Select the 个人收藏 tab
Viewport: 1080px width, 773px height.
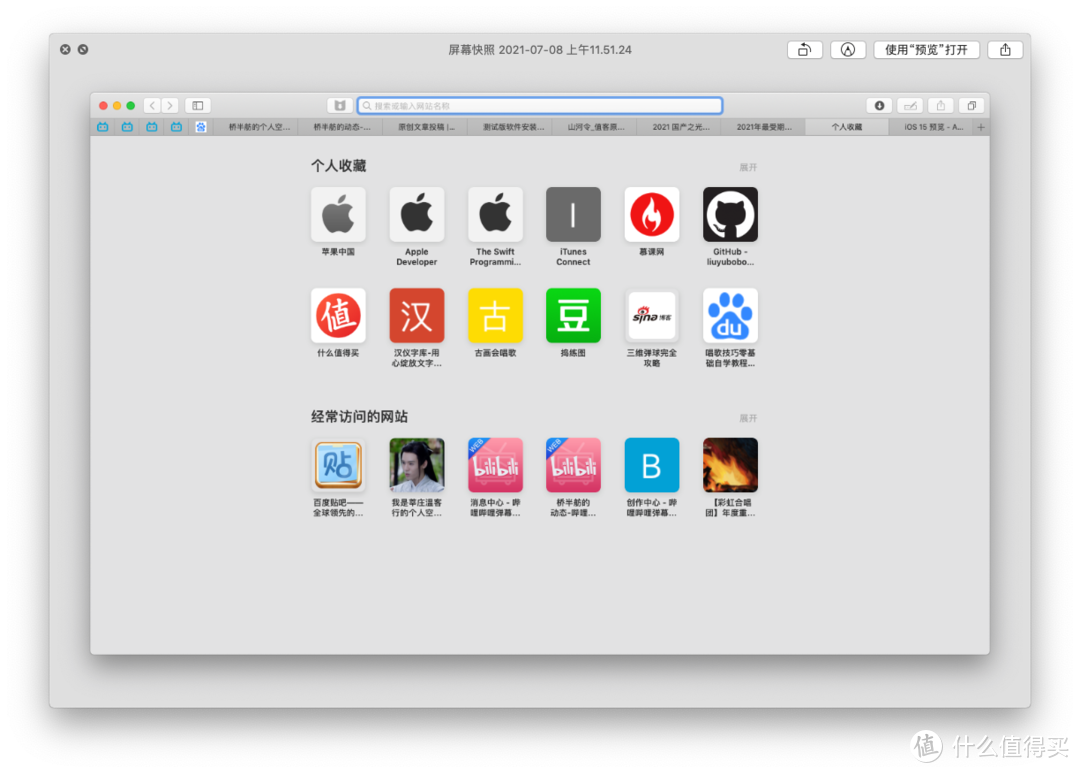point(847,127)
